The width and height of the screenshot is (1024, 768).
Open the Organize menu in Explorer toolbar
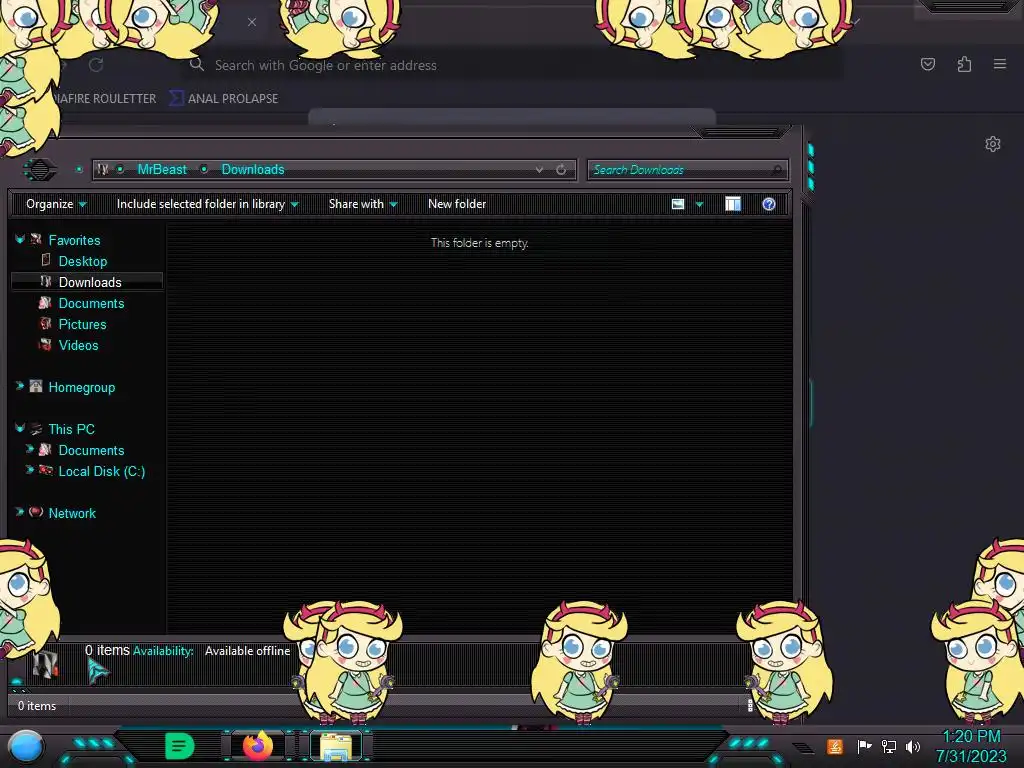tap(56, 204)
